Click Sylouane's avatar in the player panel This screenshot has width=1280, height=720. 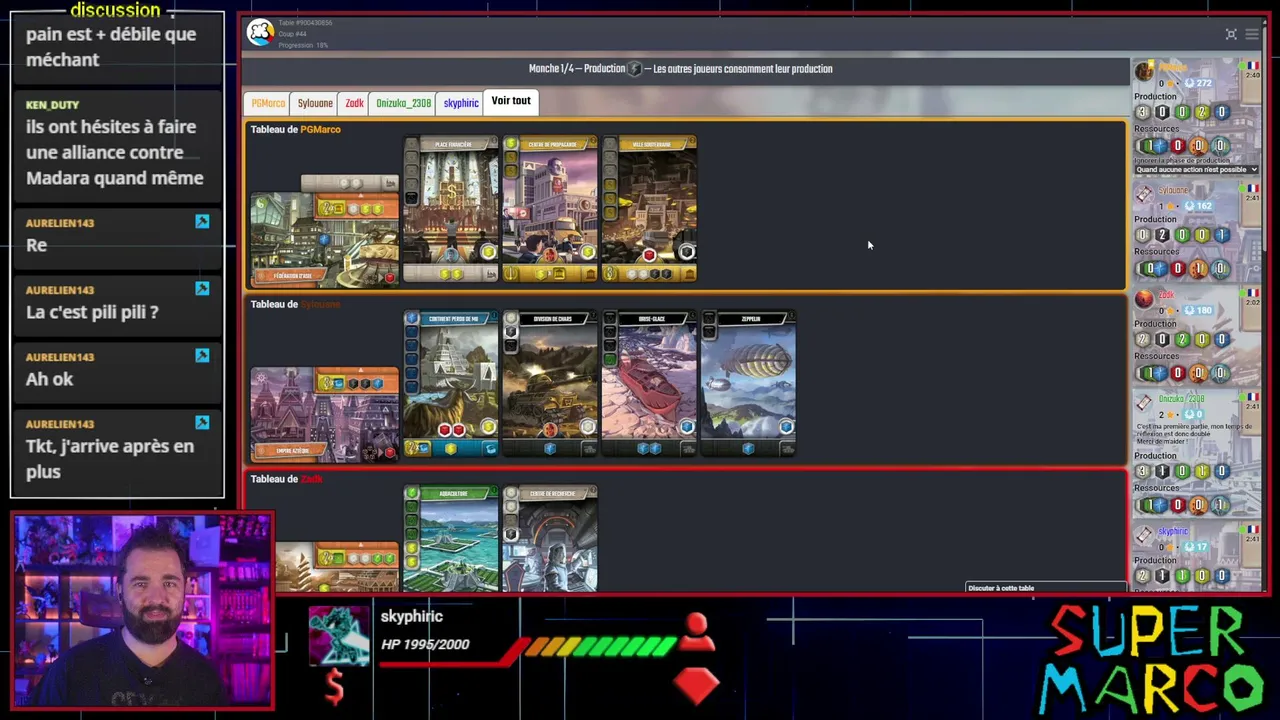1144,195
